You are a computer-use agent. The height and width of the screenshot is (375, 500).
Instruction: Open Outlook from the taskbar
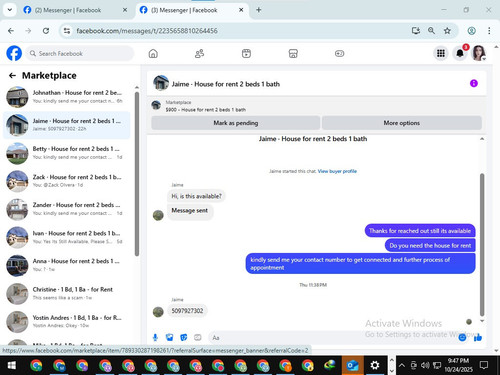click(x=353, y=366)
